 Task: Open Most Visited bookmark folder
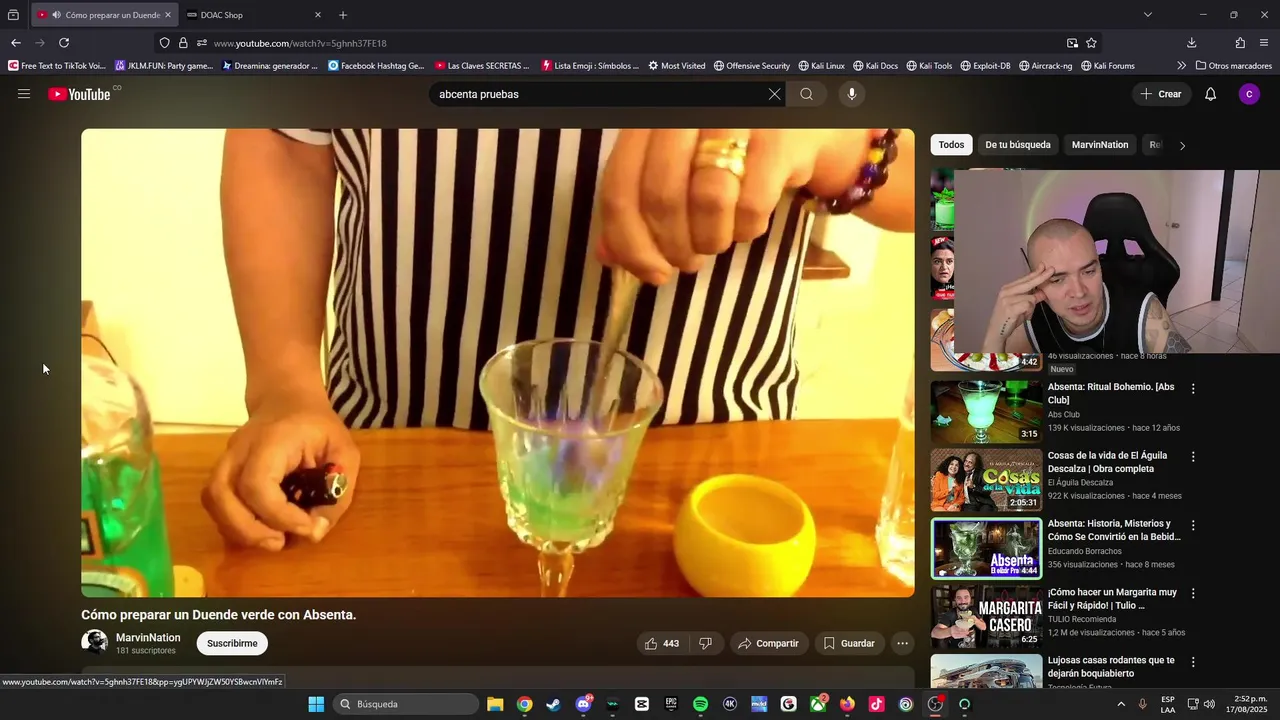(x=676, y=66)
